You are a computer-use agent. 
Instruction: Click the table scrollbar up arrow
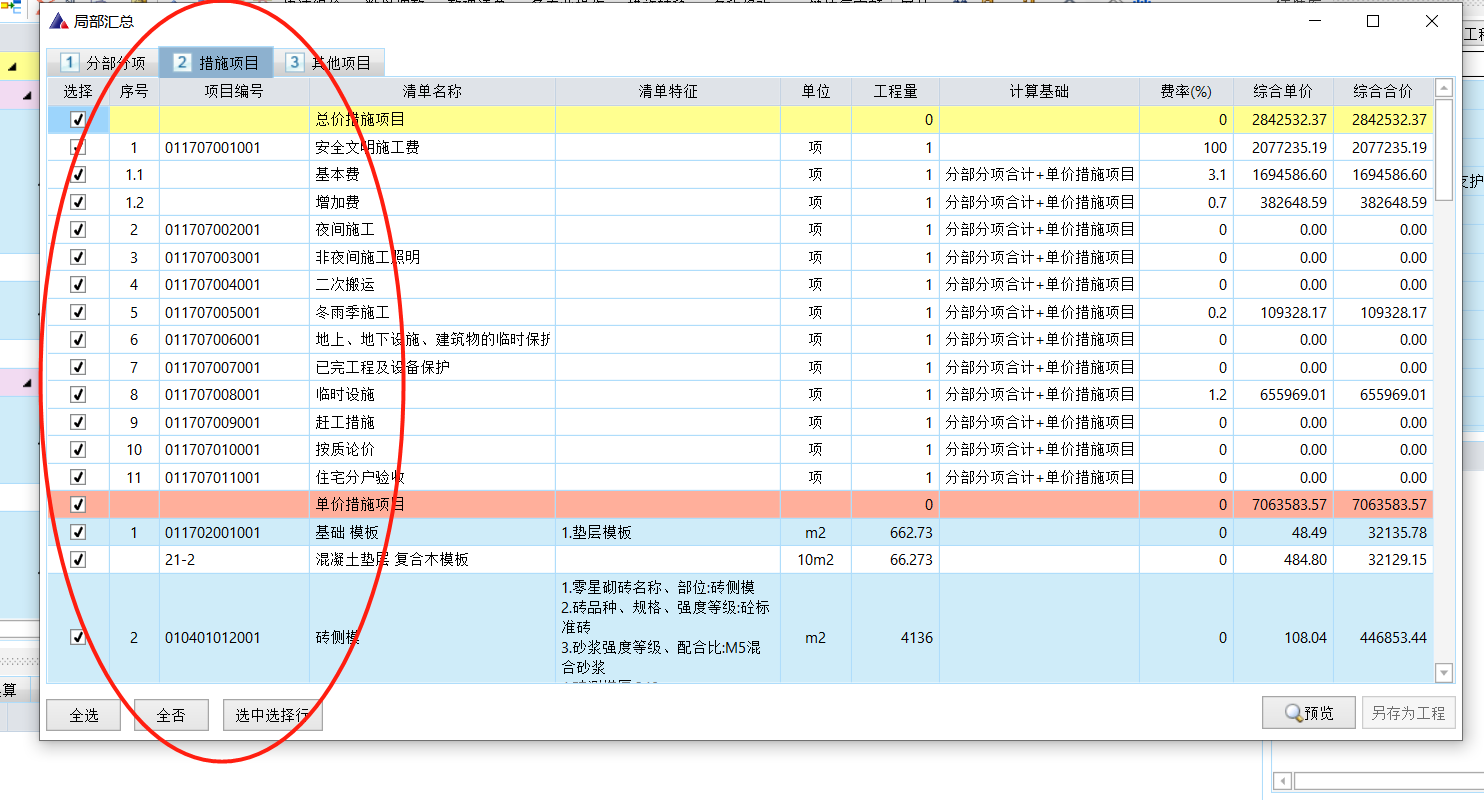(x=1443, y=89)
